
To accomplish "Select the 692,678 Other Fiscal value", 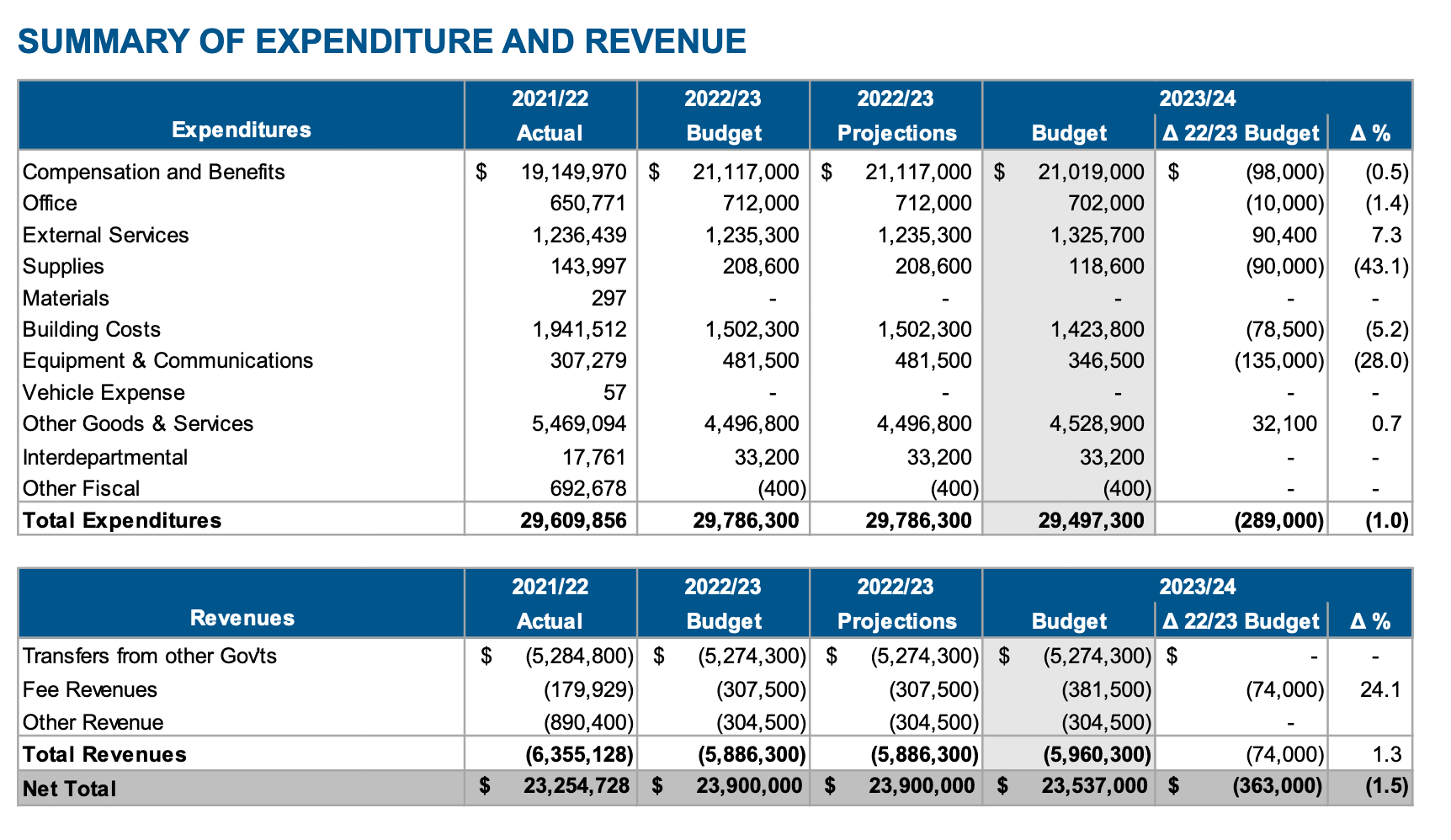I will pyautogui.click(x=588, y=488).
